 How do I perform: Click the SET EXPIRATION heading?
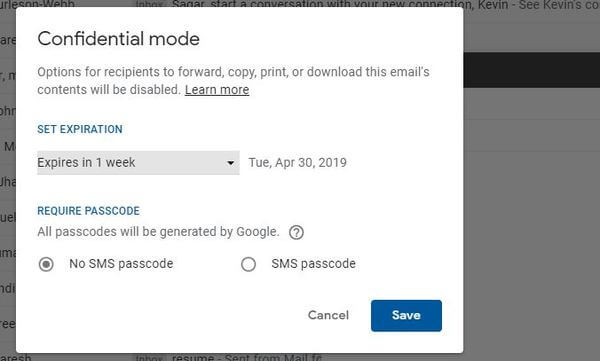pos(80,129)
